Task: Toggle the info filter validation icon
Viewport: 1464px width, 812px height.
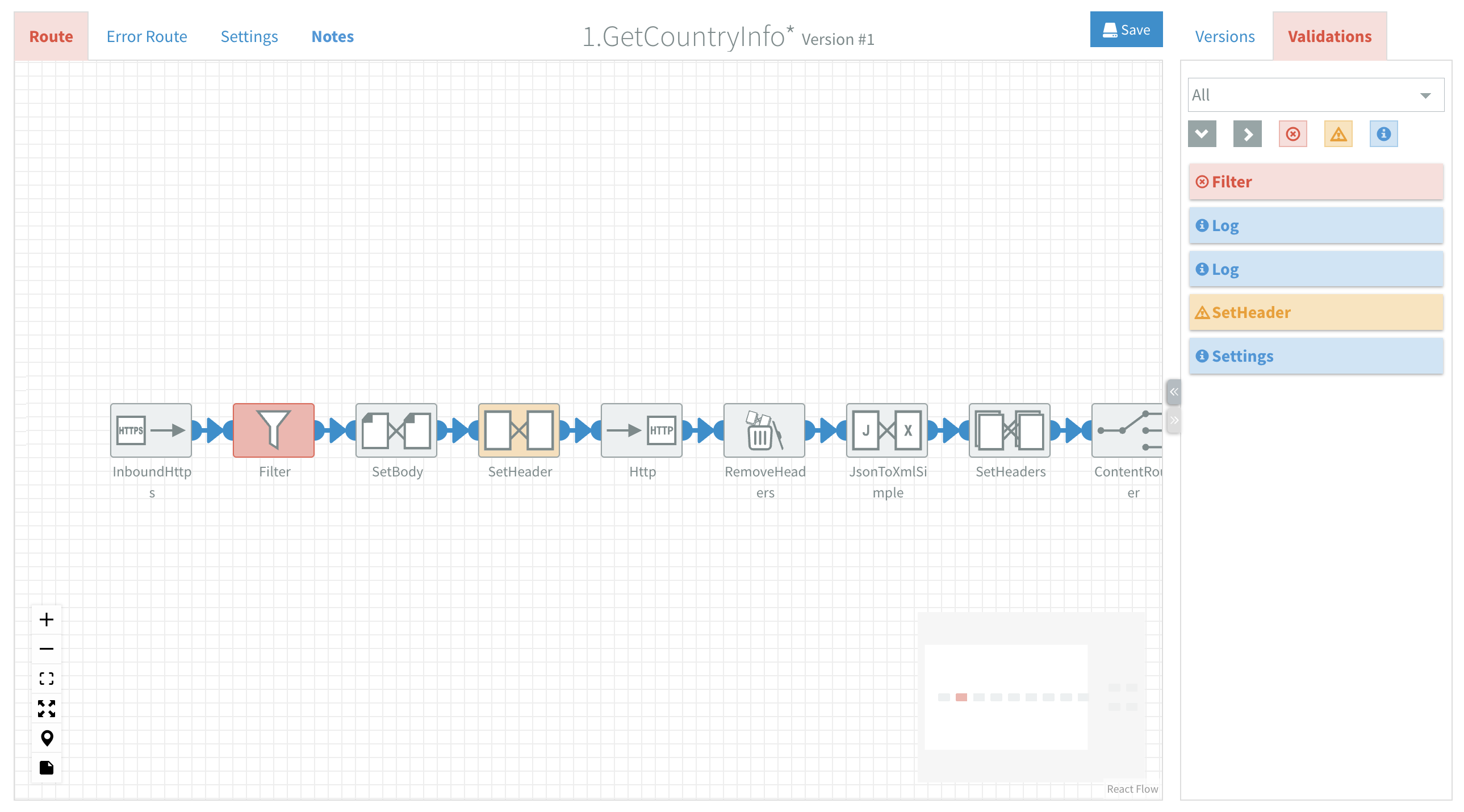Action: pyautogui.click(x=1383, y=134)
